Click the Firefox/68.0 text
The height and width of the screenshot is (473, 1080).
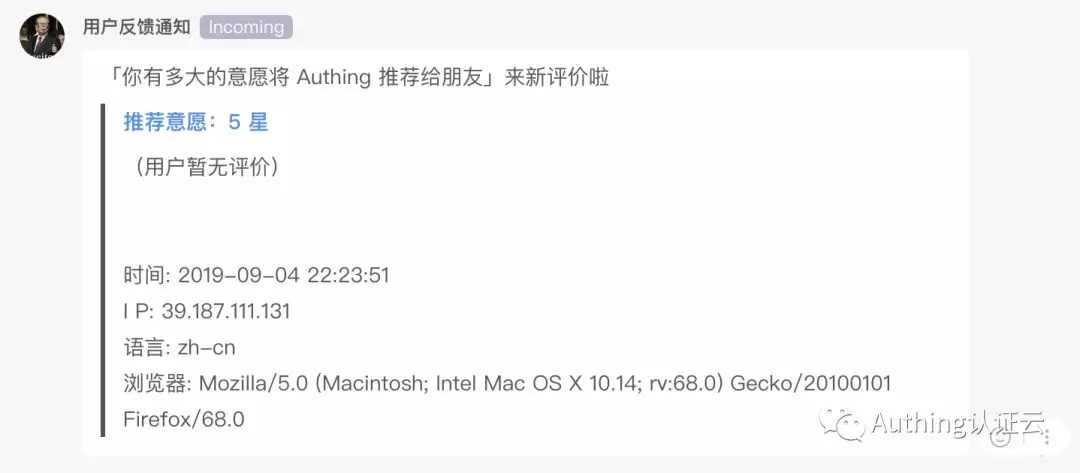click(x=184, y=419)
